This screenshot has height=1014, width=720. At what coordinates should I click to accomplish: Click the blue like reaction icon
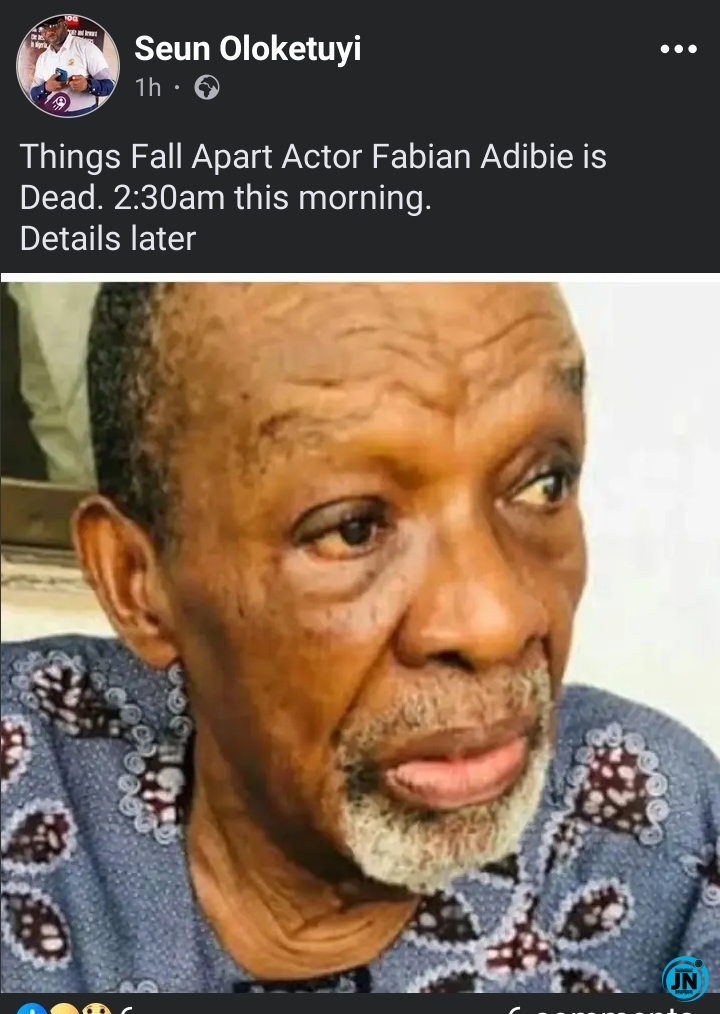click(x=32, y=1009)
